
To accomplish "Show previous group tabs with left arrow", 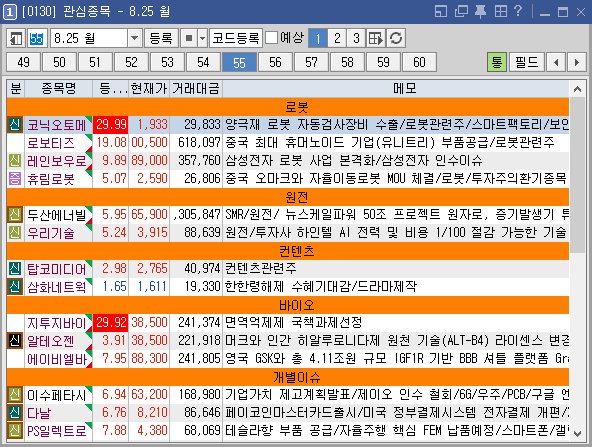I will [556, 62].
